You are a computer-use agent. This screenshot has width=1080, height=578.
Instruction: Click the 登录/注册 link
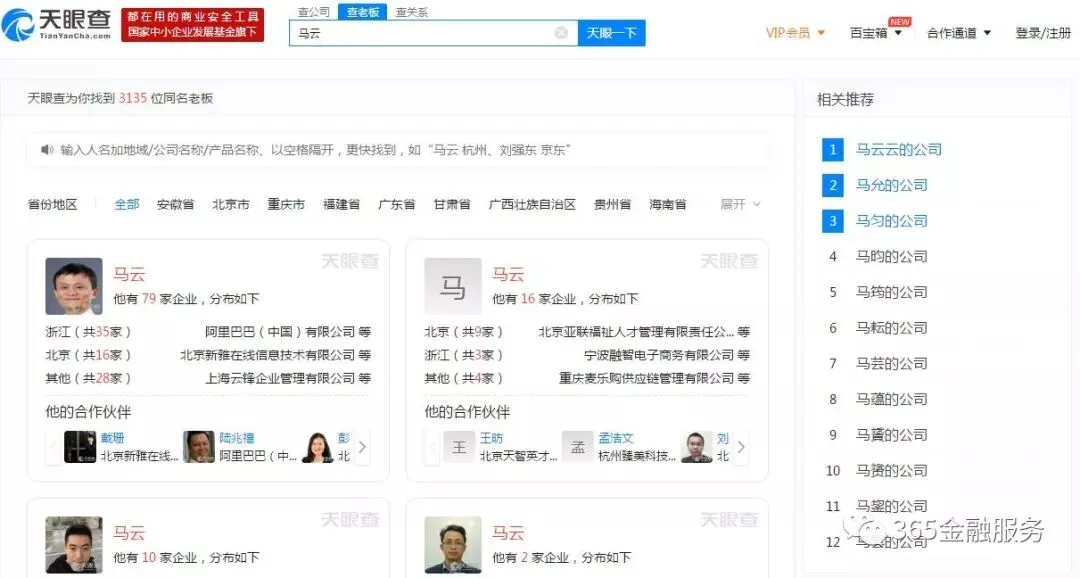tap(1043, 32)
